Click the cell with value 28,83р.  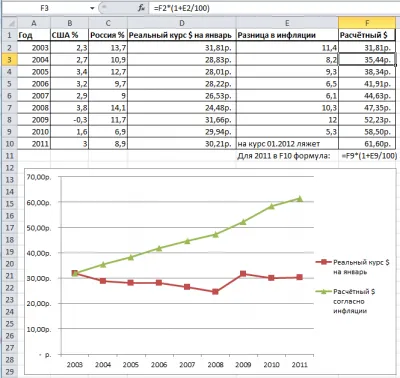182,60
